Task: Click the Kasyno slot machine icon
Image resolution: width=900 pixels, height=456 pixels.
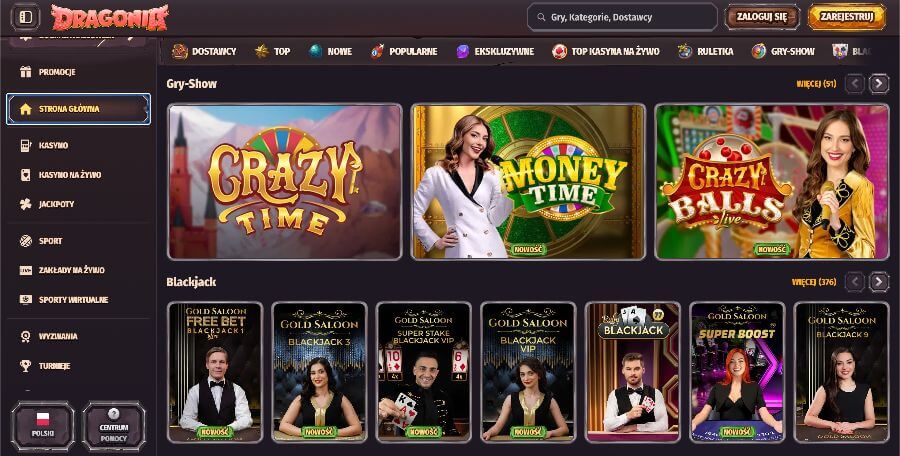Action: pyautogui.click(x=25, y=145)
